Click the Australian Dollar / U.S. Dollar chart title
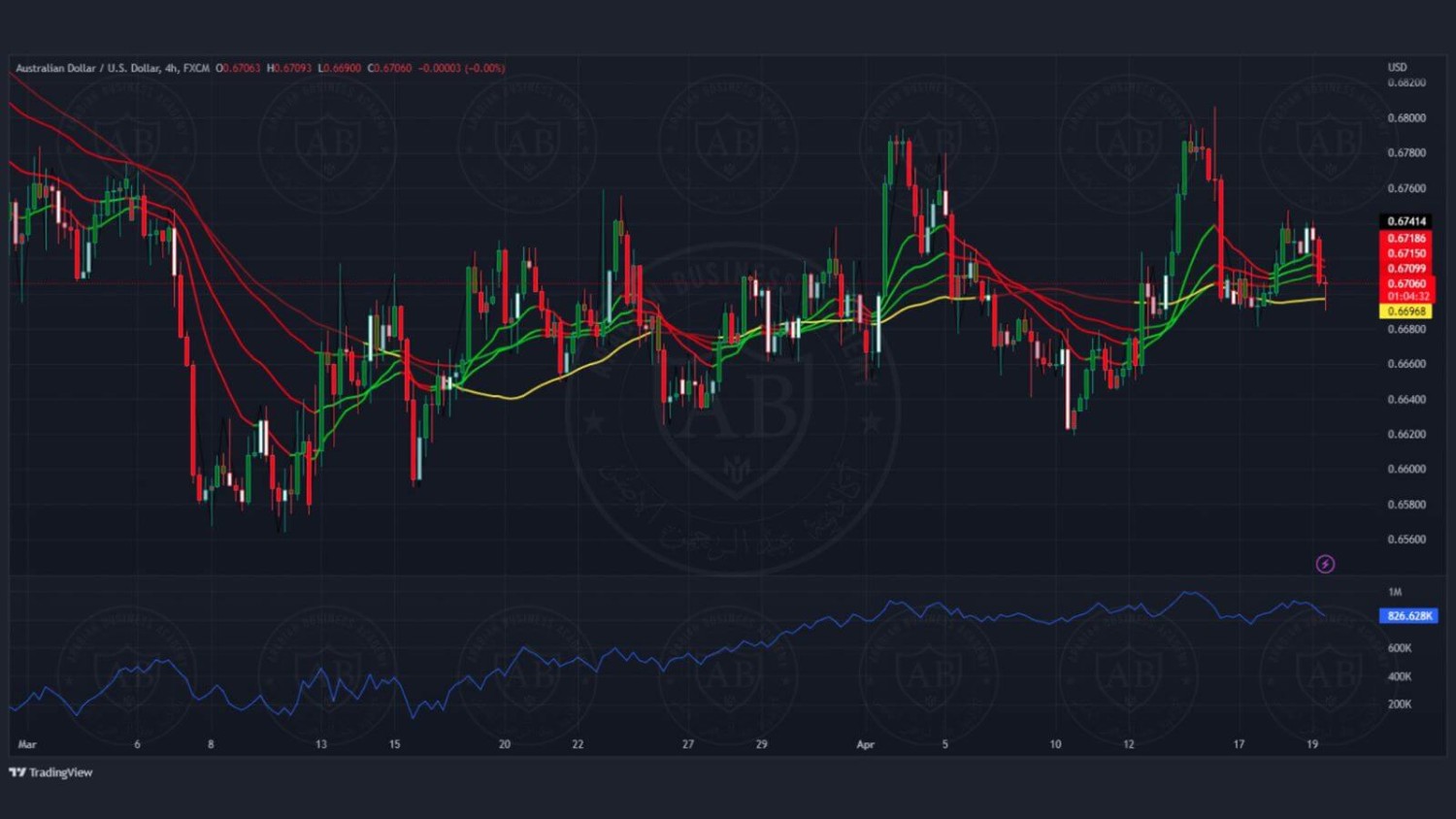Image resolution: width=1456 pixels, height=819 pixels. pos(111,68)
